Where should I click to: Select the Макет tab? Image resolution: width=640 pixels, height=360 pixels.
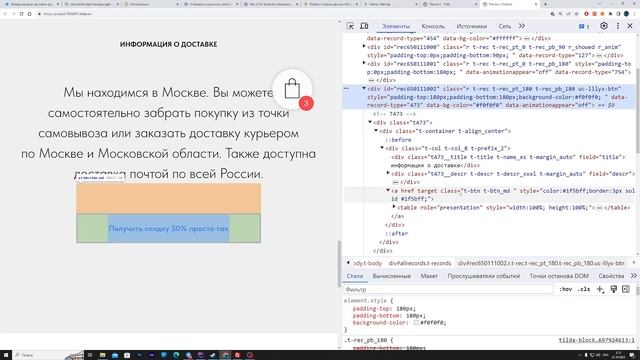tap(429, 276)
